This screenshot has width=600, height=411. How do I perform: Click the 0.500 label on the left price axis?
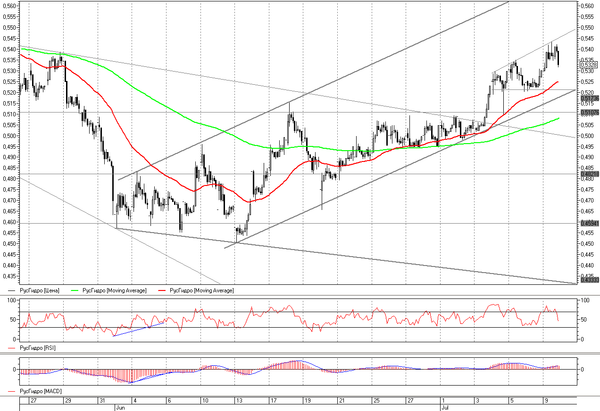(9, 136)
